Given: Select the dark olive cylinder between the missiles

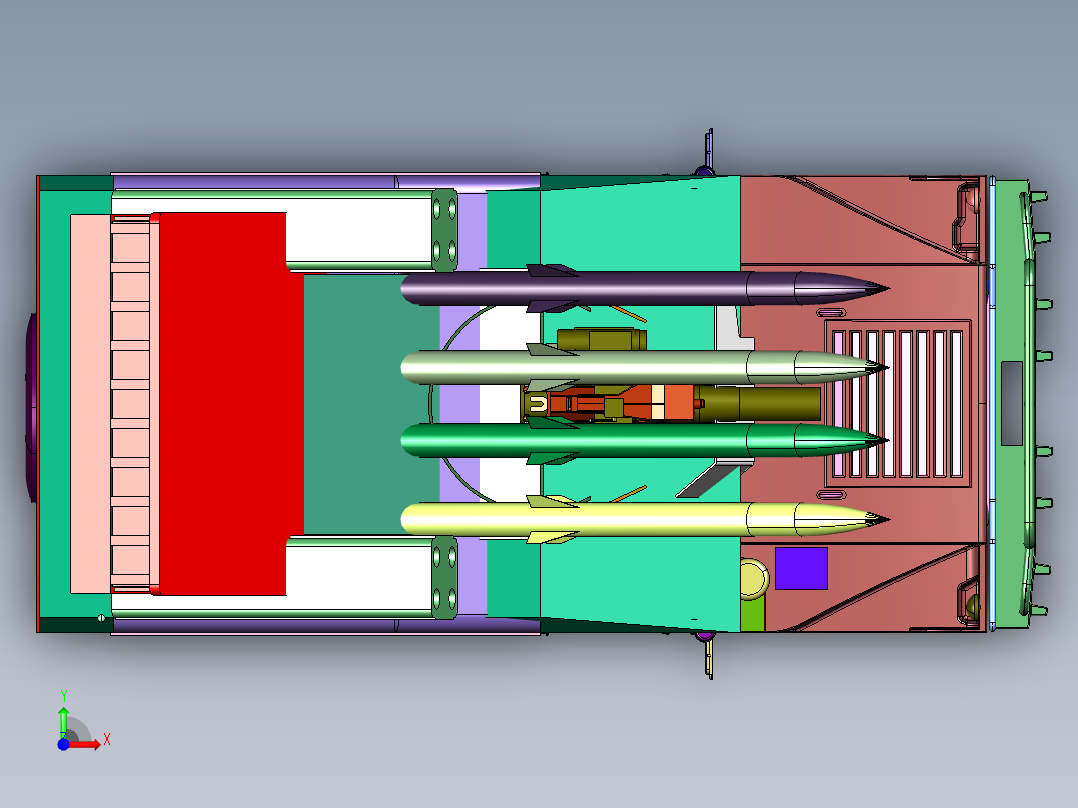Looking at the screenshot, I should point(760,404).
